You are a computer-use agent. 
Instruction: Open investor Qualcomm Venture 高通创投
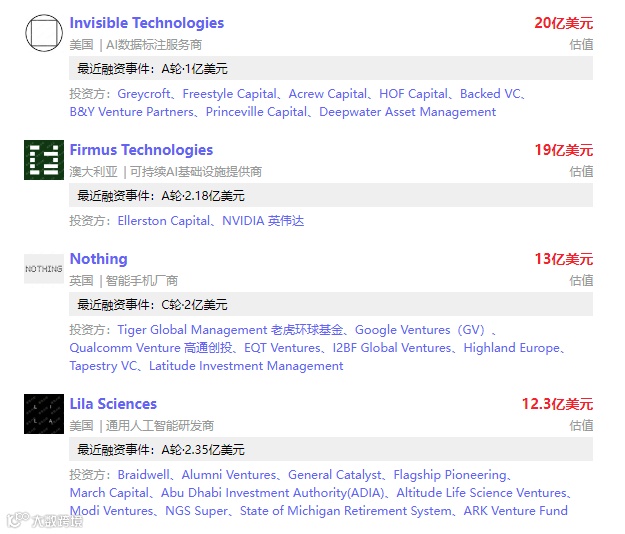point(151,348)
